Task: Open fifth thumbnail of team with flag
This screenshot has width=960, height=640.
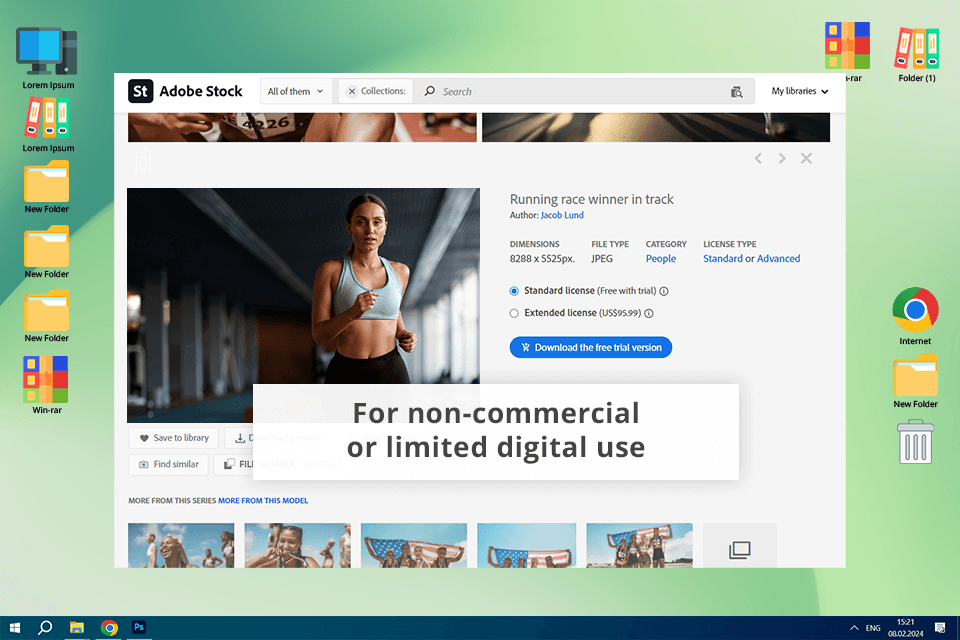Action: click(639, 545)
